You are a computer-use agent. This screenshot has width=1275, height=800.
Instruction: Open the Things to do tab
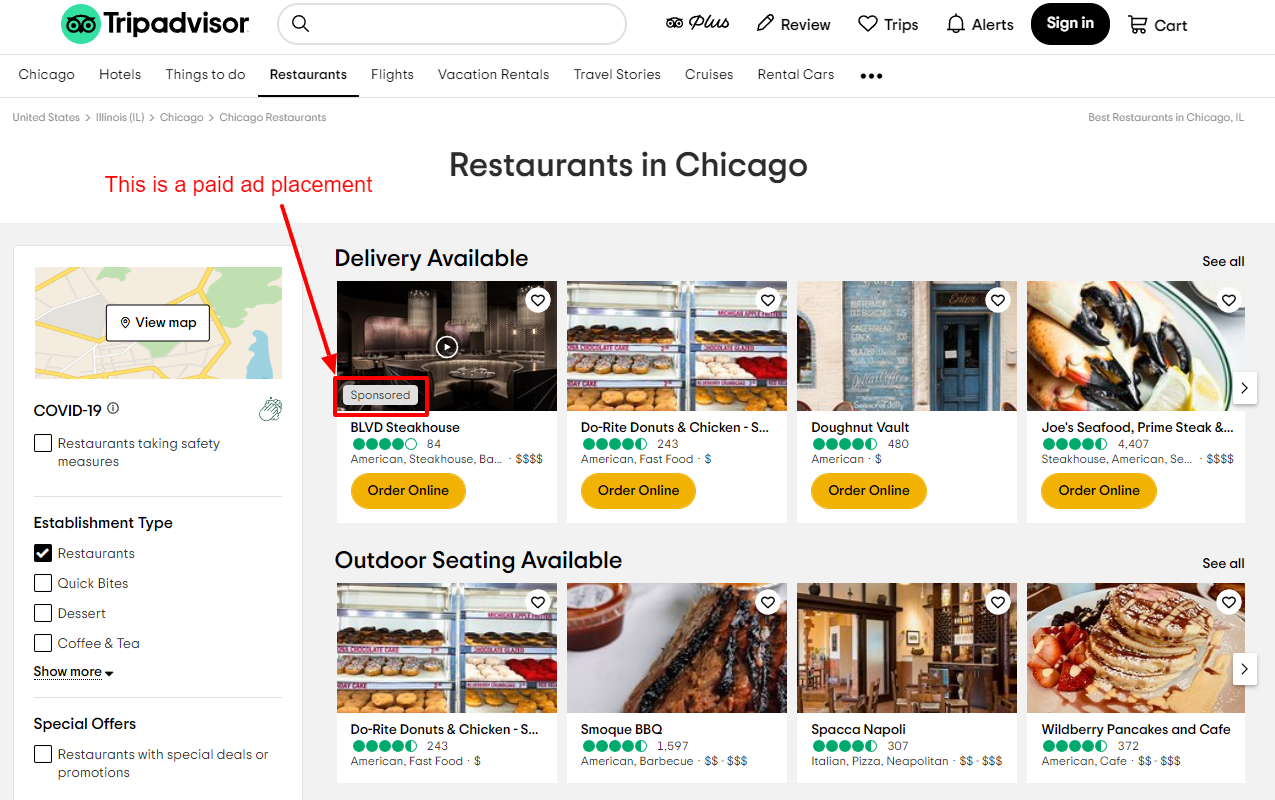(205, 75)
